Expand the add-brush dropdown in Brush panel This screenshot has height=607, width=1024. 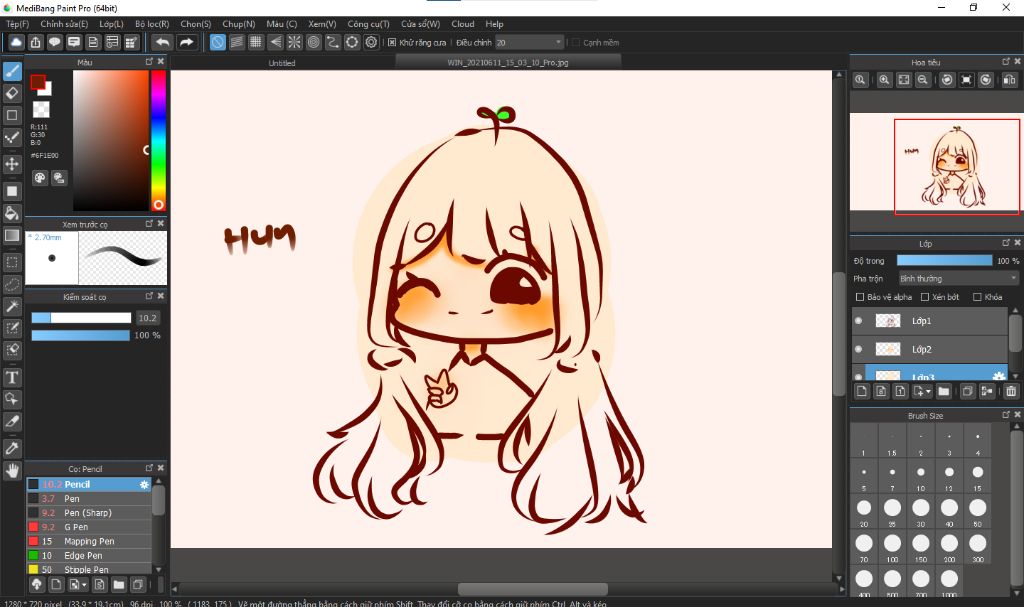pos(84,585)
